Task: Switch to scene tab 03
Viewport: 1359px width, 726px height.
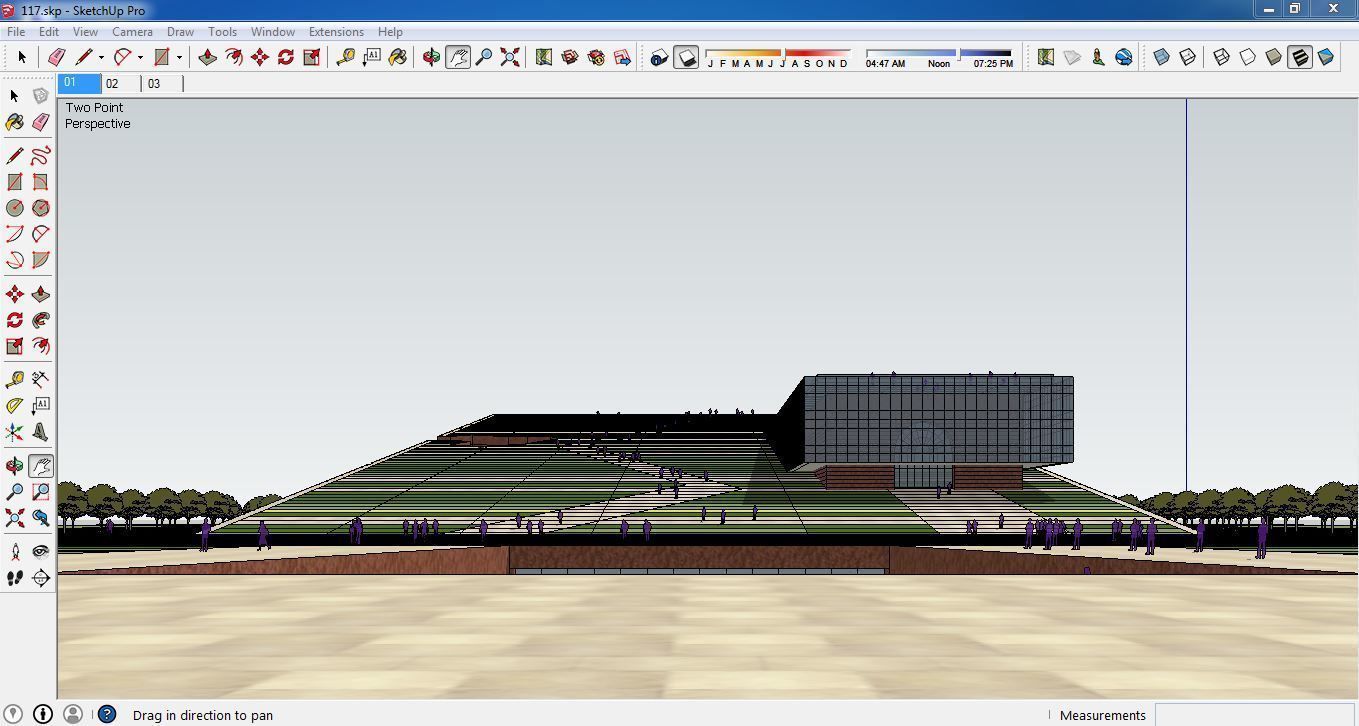Action: click(x=162, y=84)
